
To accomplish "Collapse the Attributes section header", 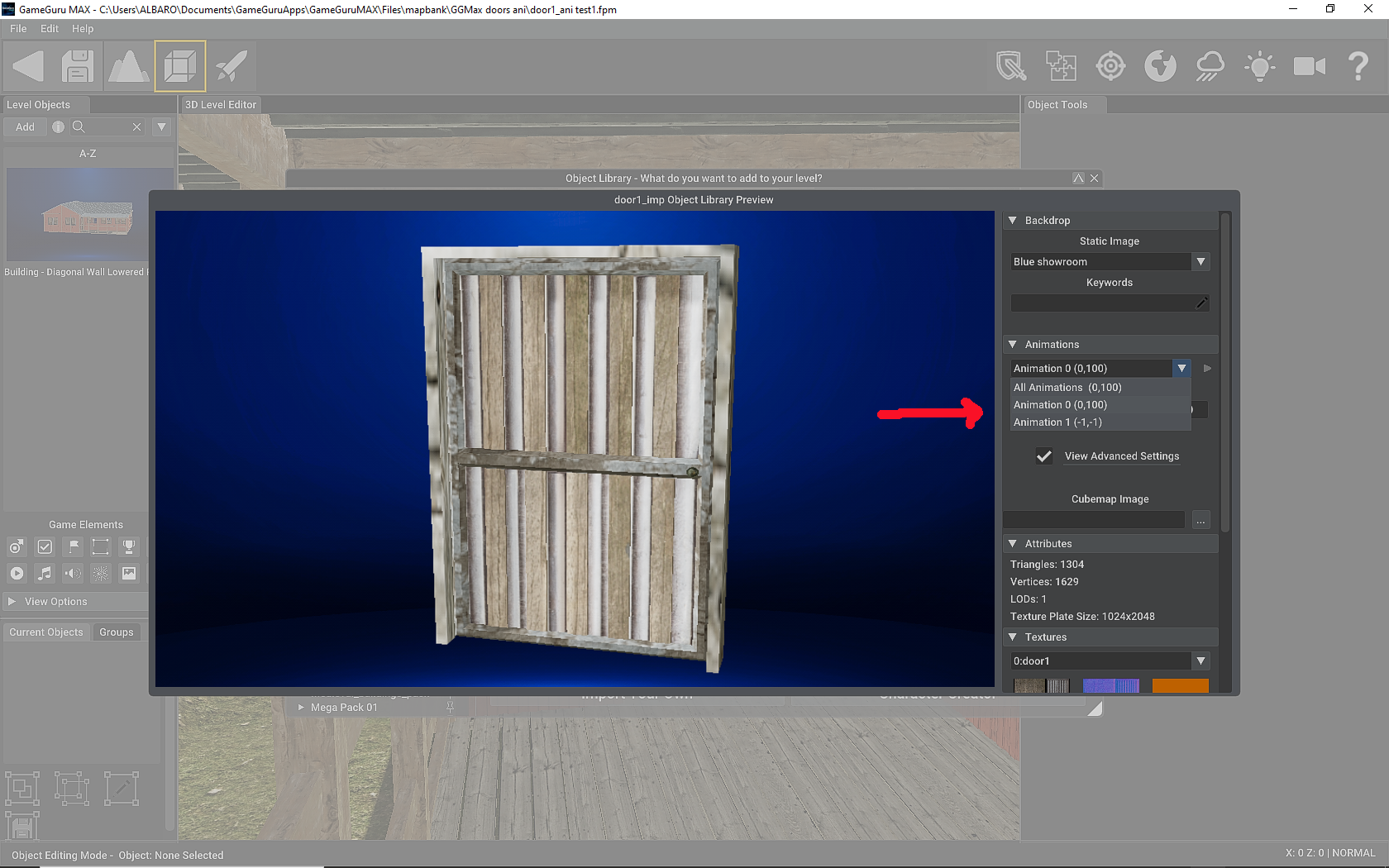I will (x=1014, y=543).
